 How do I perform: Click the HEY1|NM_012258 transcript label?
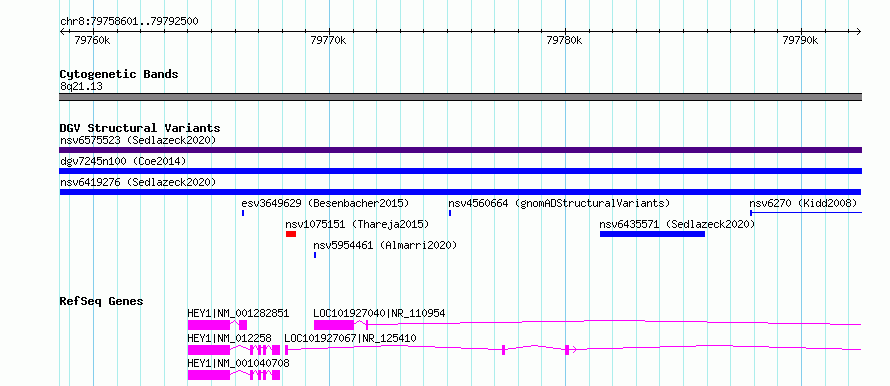pos(229,338)
